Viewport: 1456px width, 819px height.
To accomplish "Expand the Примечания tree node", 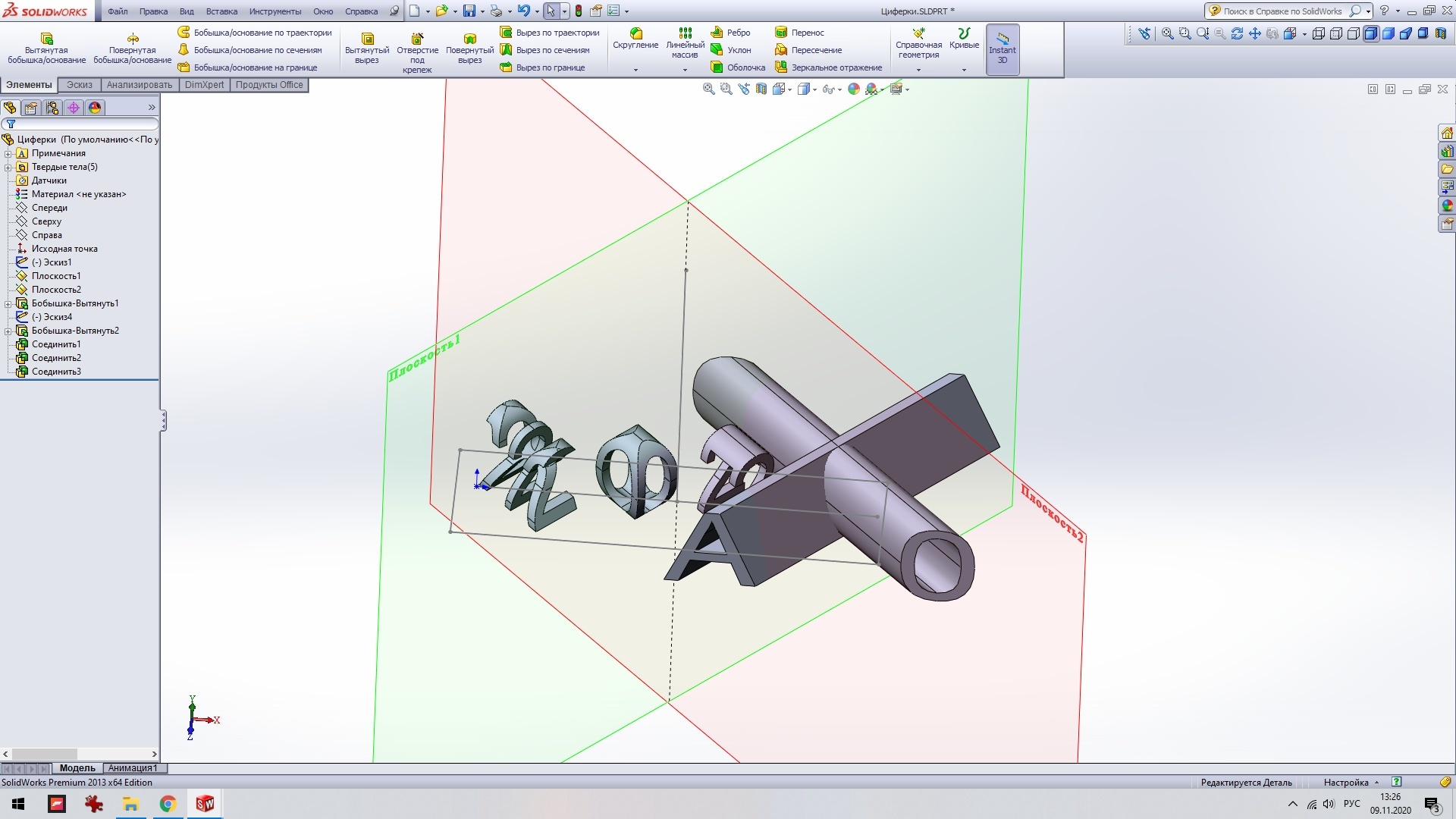I will coord(8,153).
